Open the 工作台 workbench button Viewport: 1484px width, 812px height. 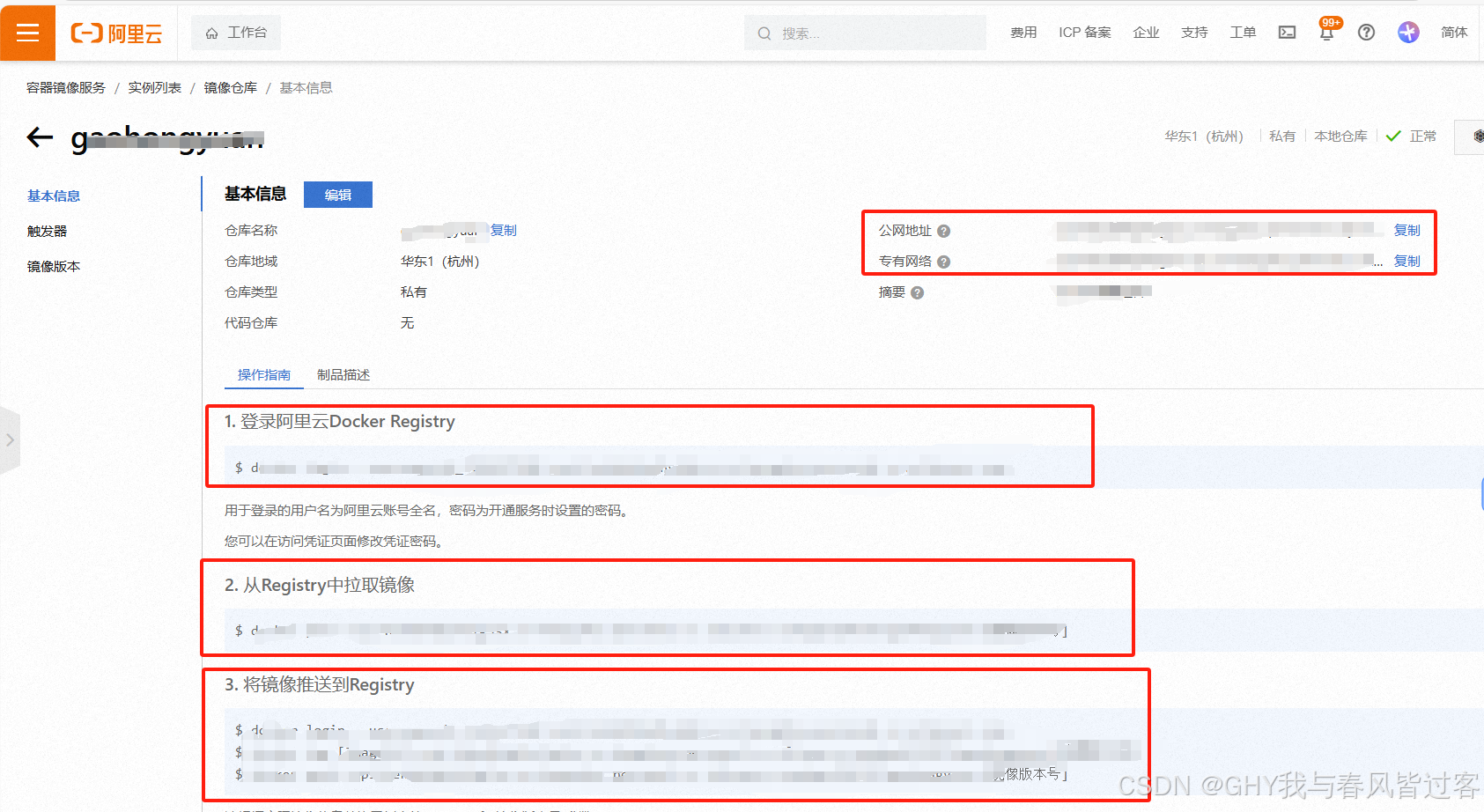pyautogui.click(x=236, y=33)
